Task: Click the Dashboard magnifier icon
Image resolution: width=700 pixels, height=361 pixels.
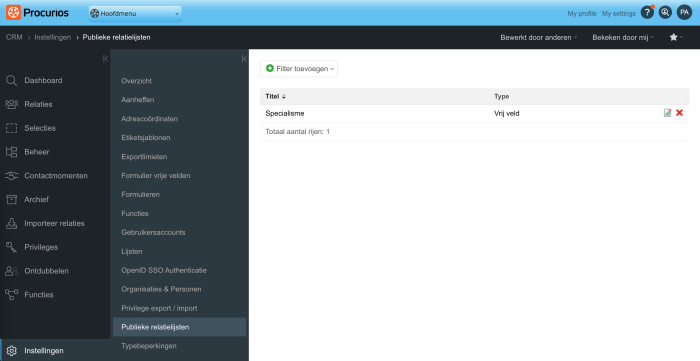Action: [x=11, y=80]
